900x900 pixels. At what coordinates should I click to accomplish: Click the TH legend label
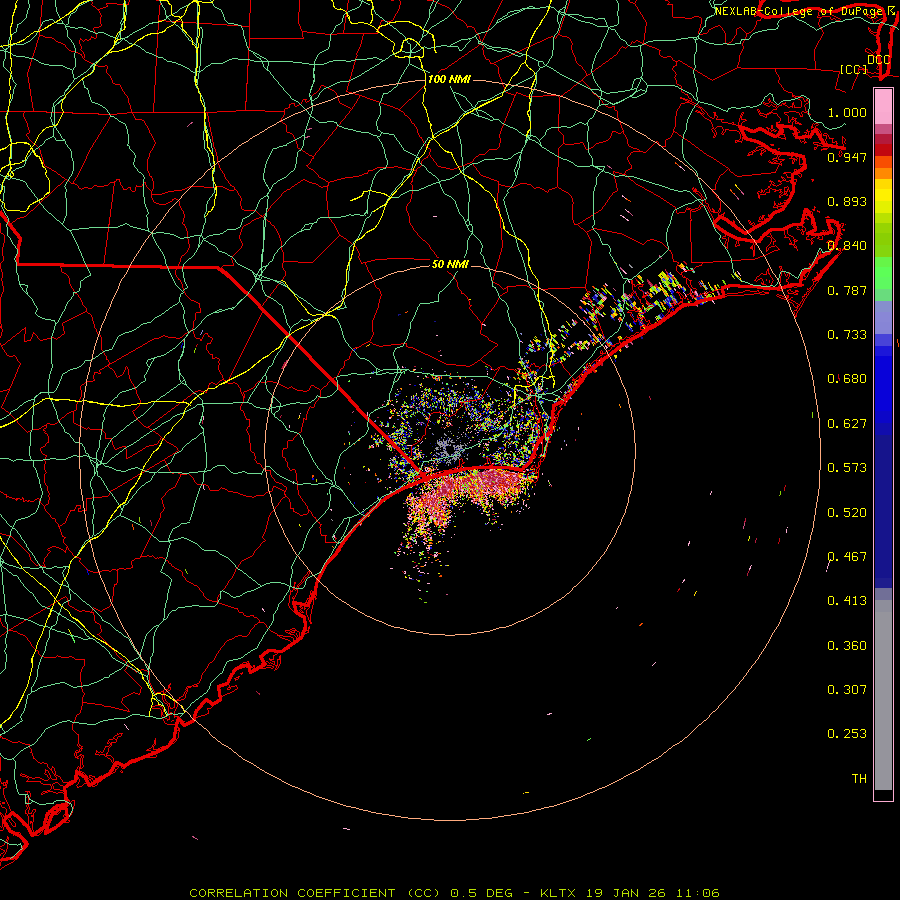pos(859,779)
